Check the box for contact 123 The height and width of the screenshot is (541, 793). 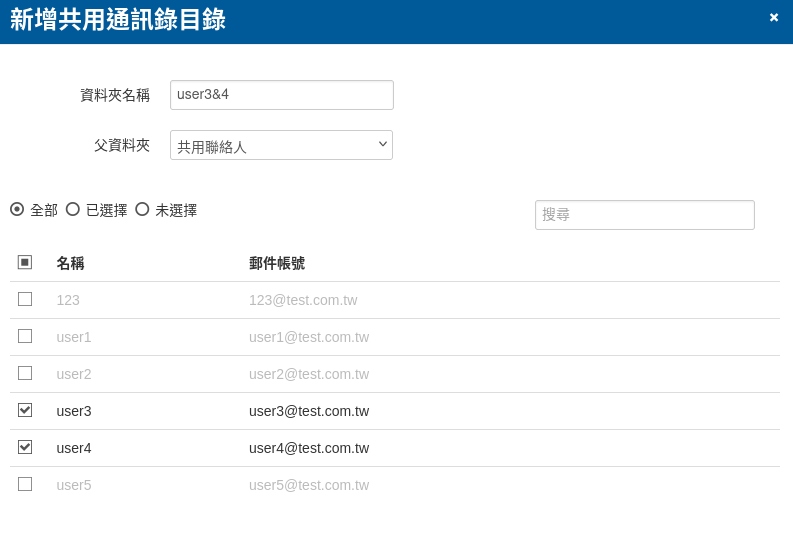[x=25, y=299]
